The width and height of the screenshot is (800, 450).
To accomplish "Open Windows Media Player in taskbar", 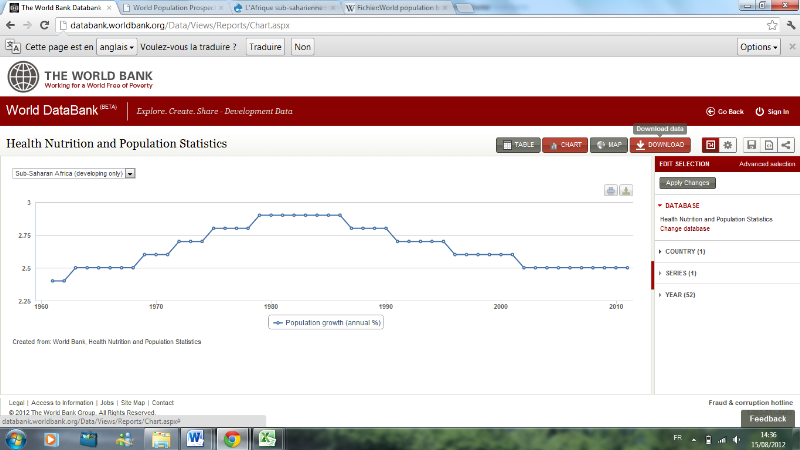I will (51, 439).
